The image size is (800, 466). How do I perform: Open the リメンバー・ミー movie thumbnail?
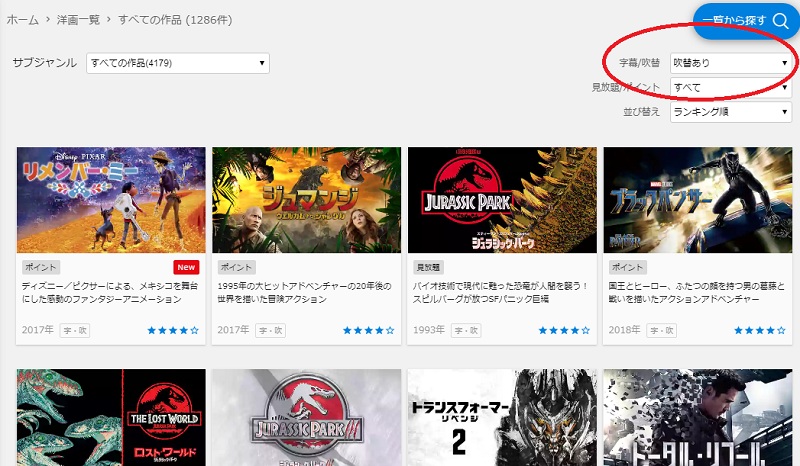point(111,200)
